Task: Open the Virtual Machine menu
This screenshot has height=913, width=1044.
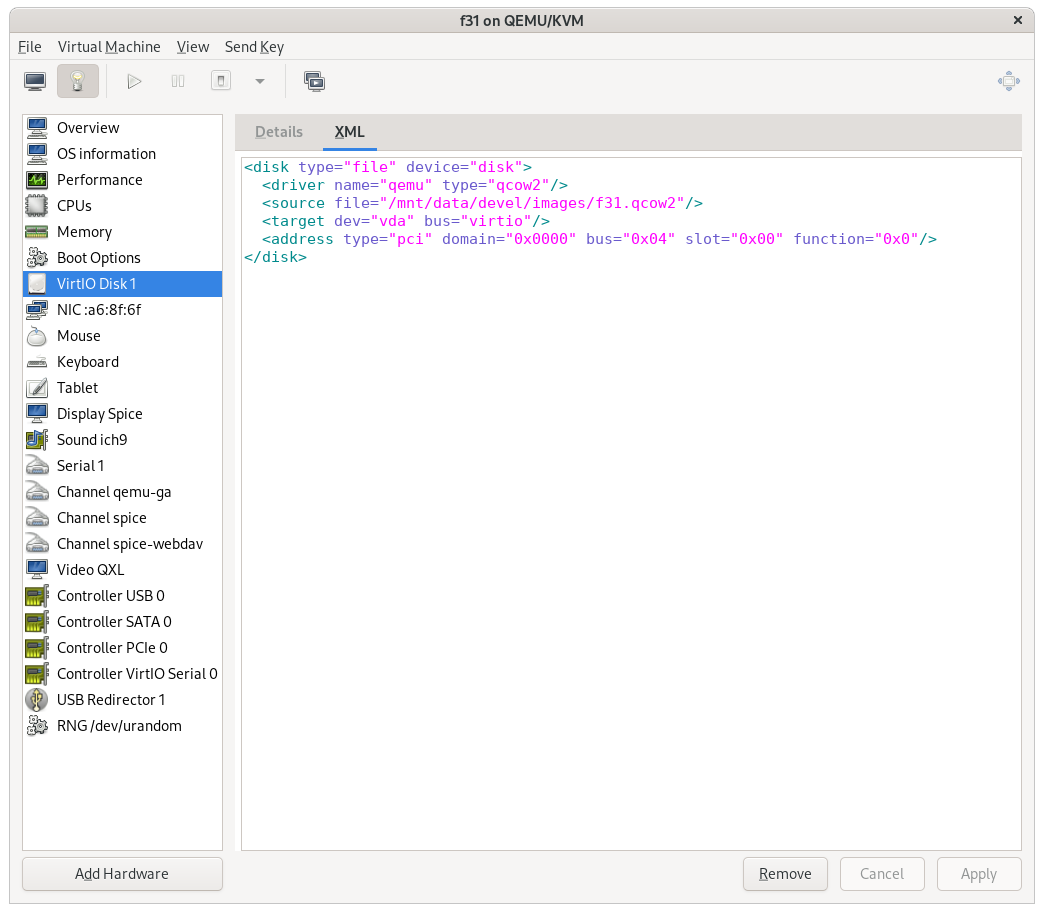Action: (x=109, y=47)
